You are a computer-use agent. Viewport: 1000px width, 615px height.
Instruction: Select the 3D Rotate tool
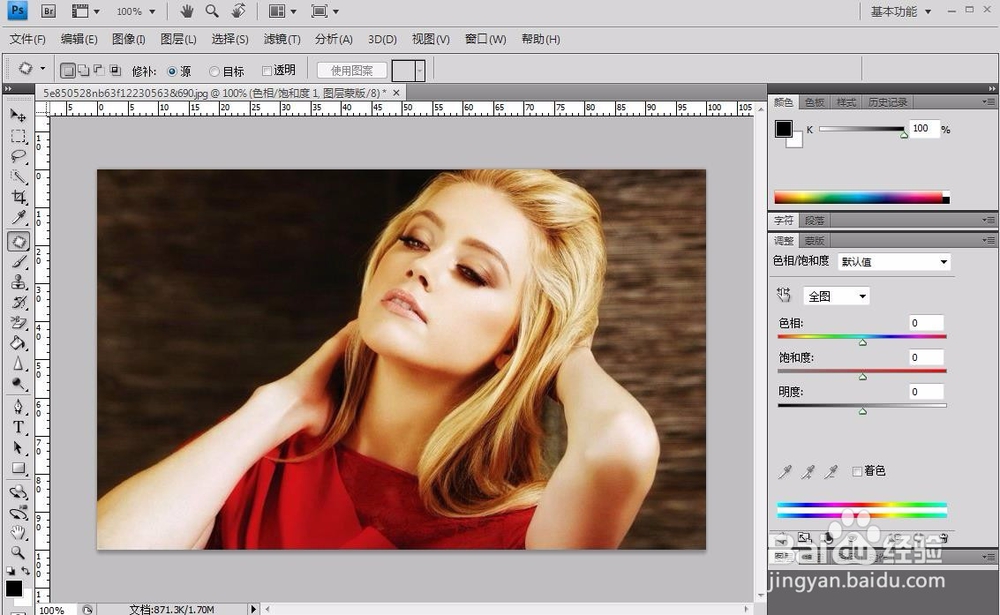click(18, 492)
